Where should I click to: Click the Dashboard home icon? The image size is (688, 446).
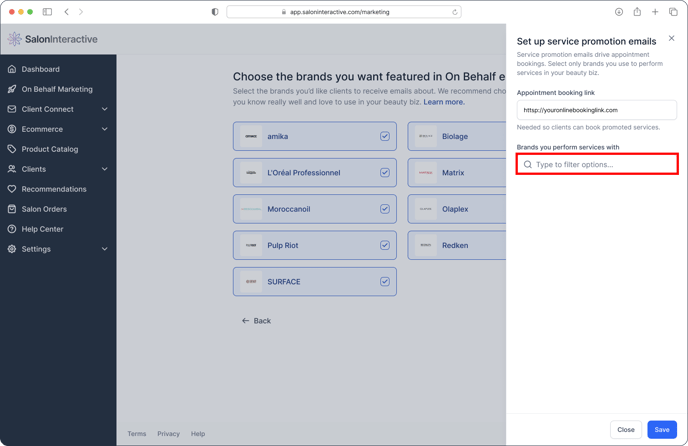tap(12, 69)
